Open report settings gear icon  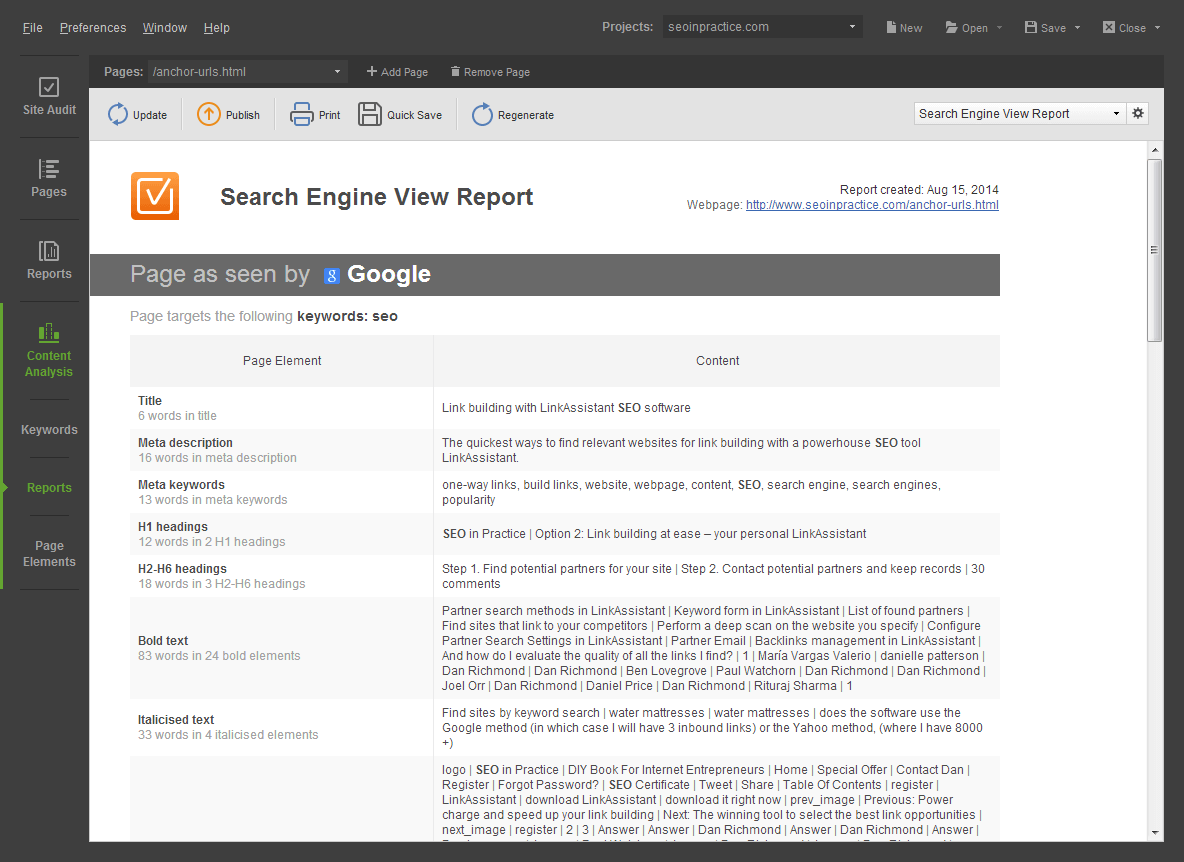[1138, 114]
